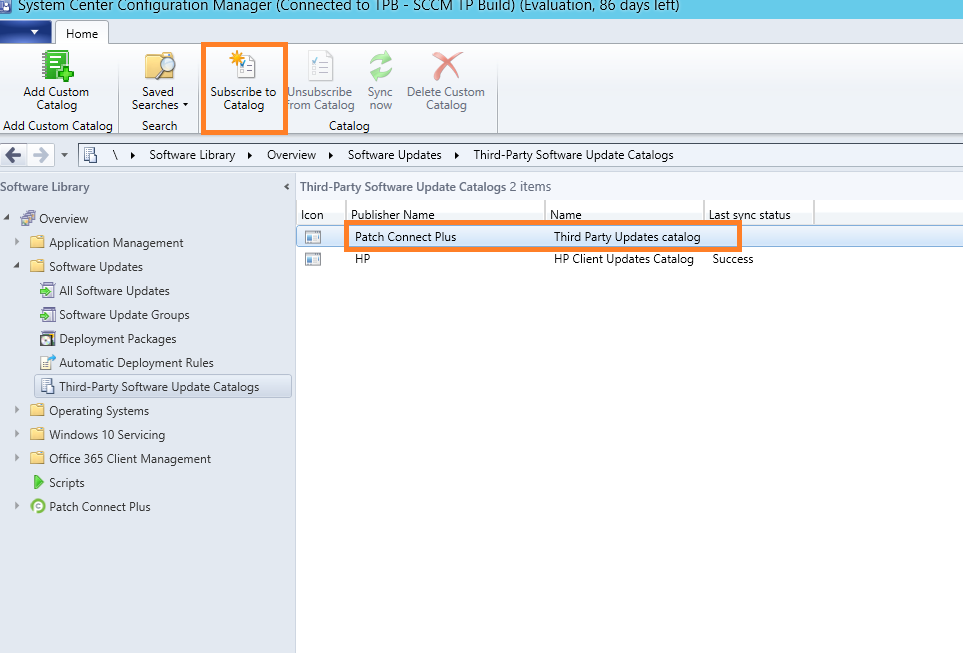This screenshot has height=653, width=963.
Task: Expand the Office 365 Client Management node
Action: pos(17,458)
